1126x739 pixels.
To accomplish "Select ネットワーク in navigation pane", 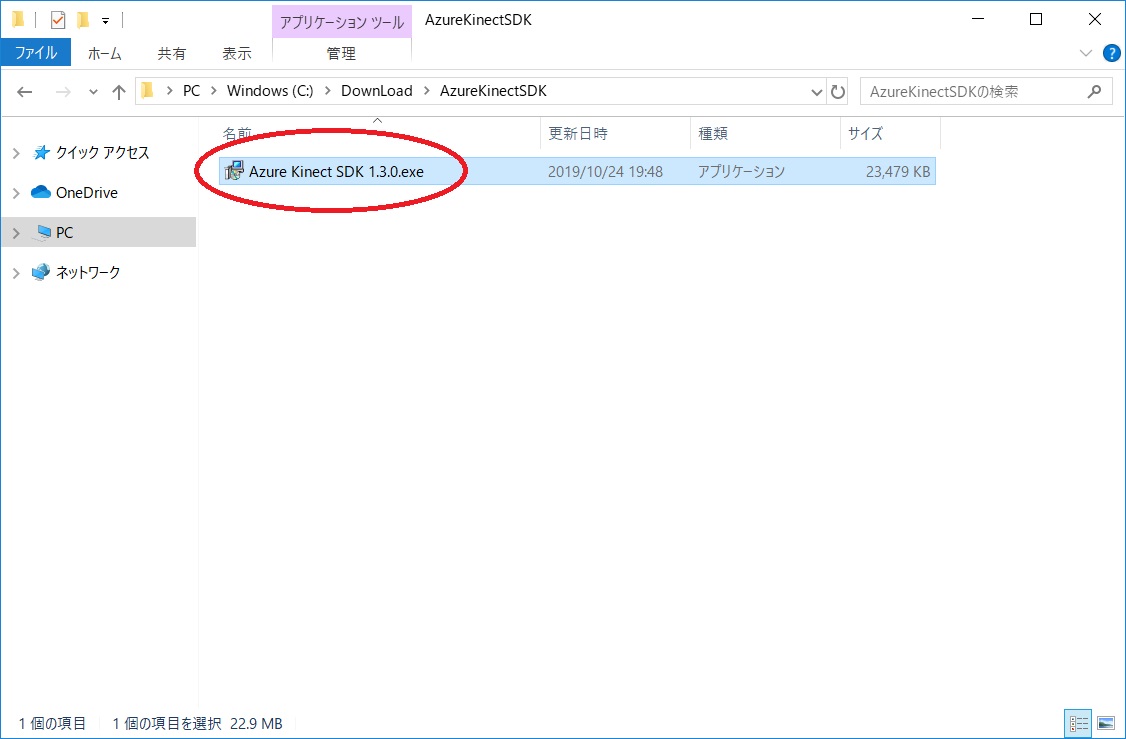I will click(x=88, y=272).
